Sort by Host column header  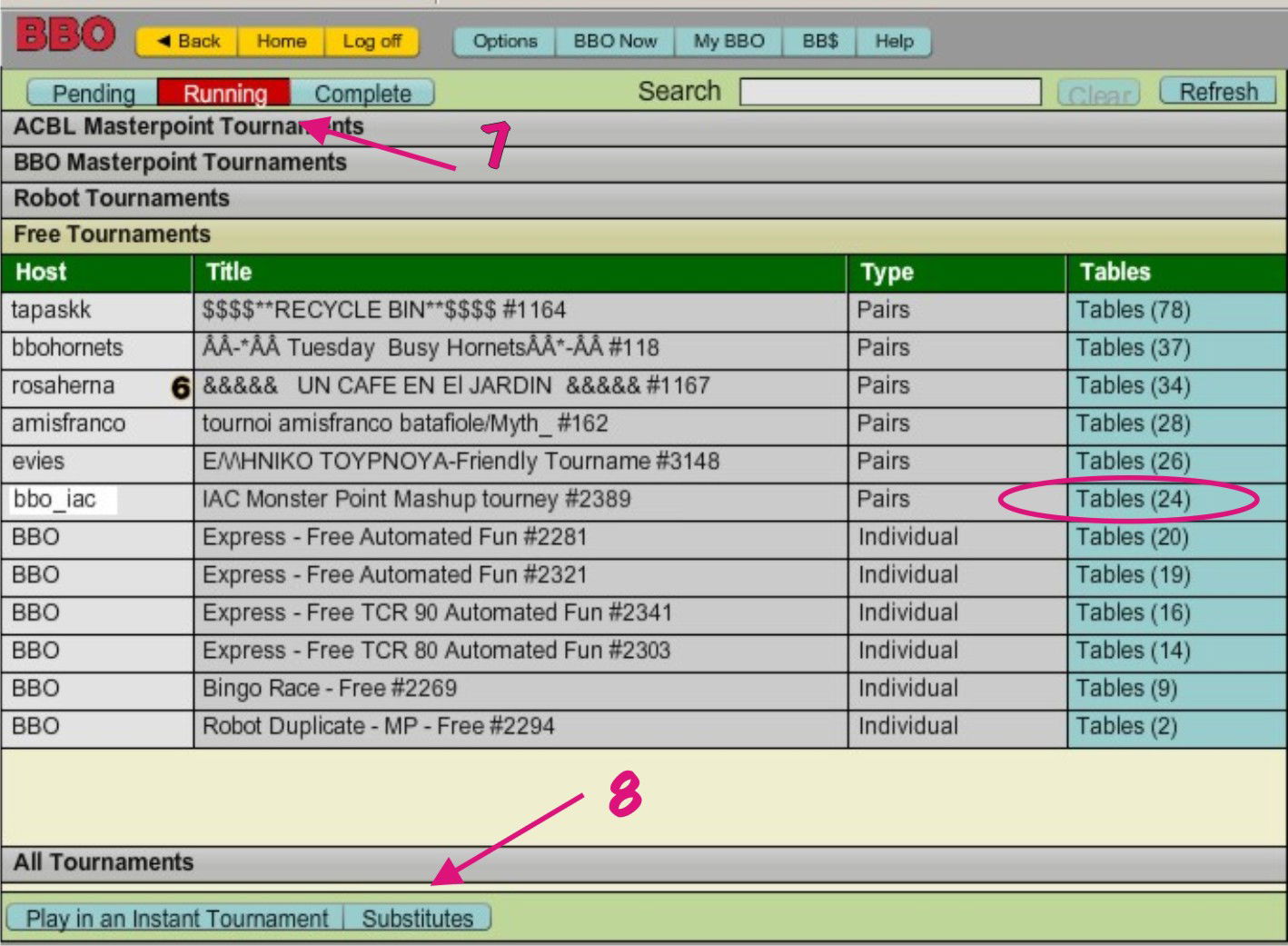point(97,273)
